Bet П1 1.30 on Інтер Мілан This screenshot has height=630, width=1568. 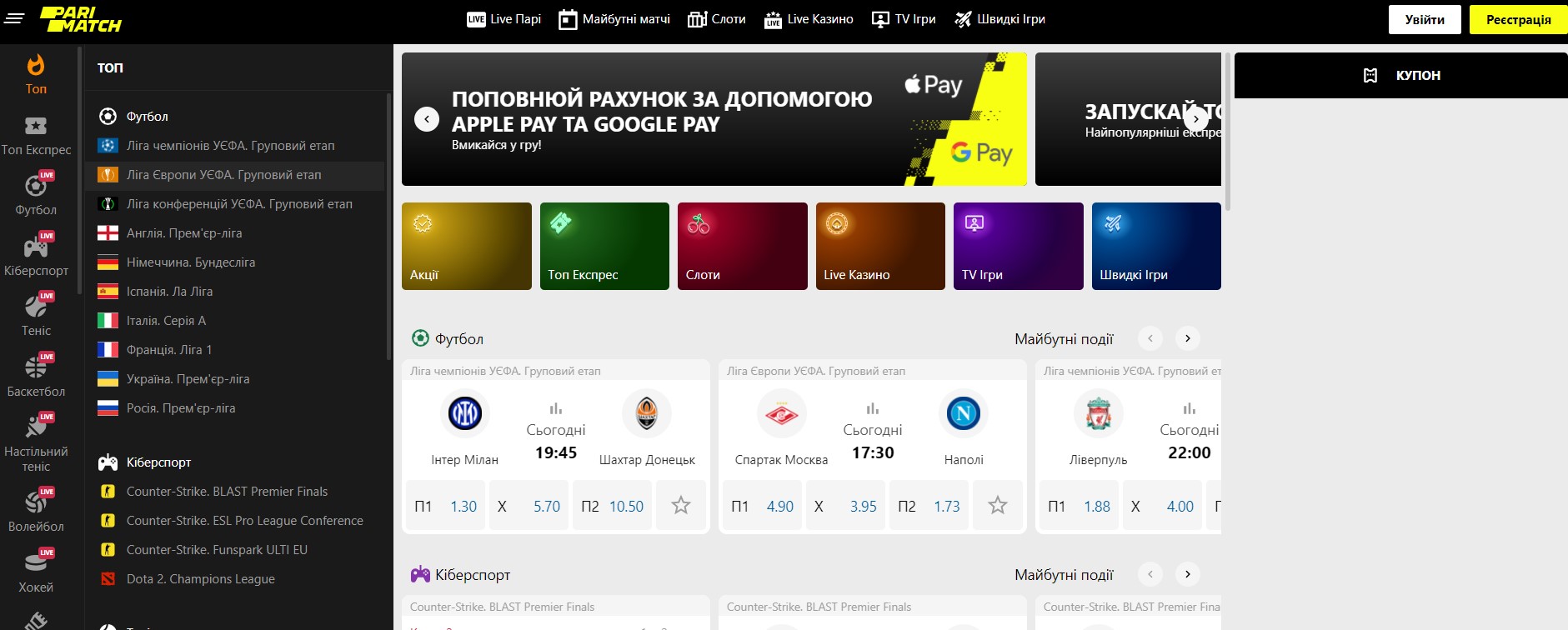tap(445, 506)
